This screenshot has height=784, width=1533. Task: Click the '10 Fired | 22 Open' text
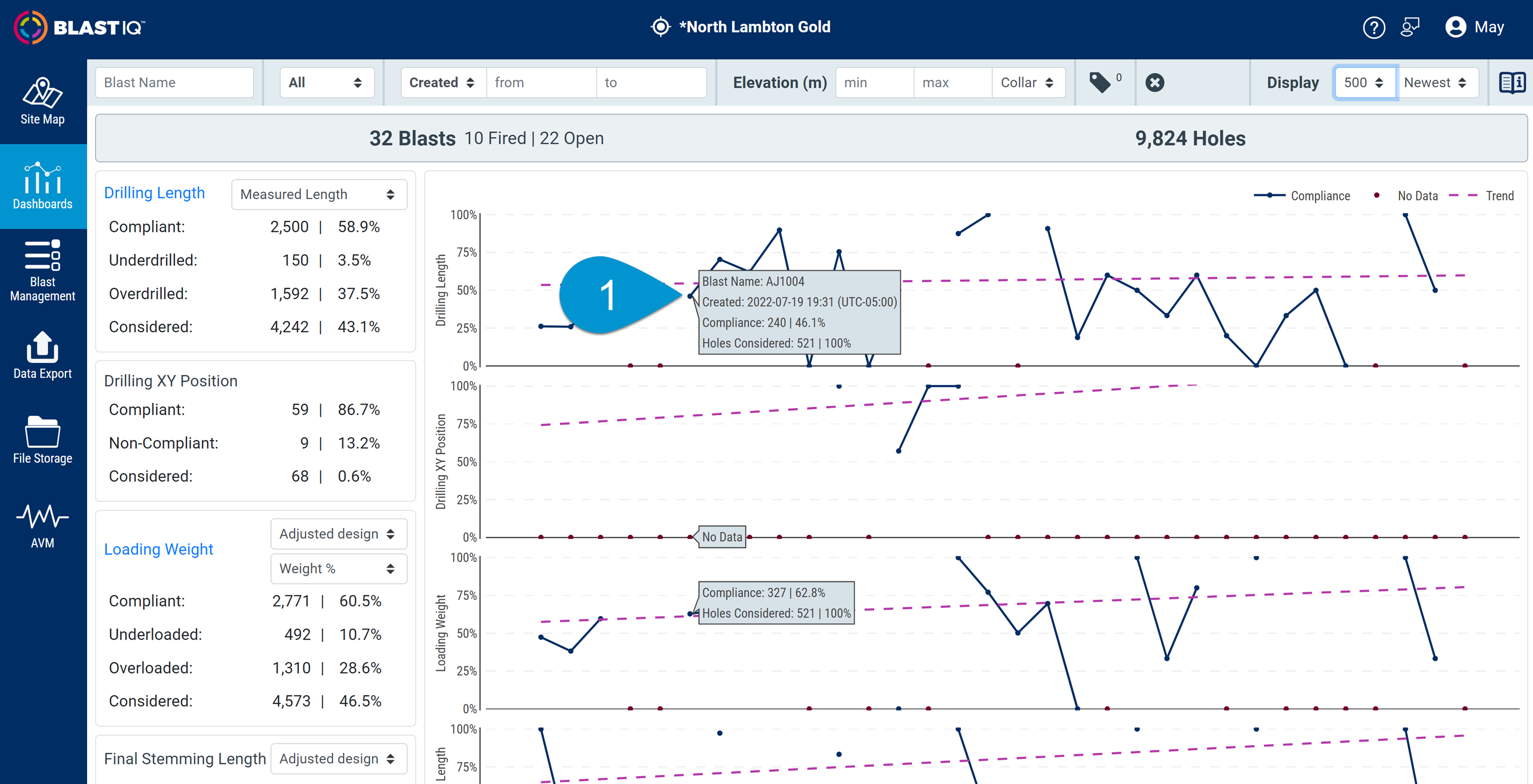534,138
